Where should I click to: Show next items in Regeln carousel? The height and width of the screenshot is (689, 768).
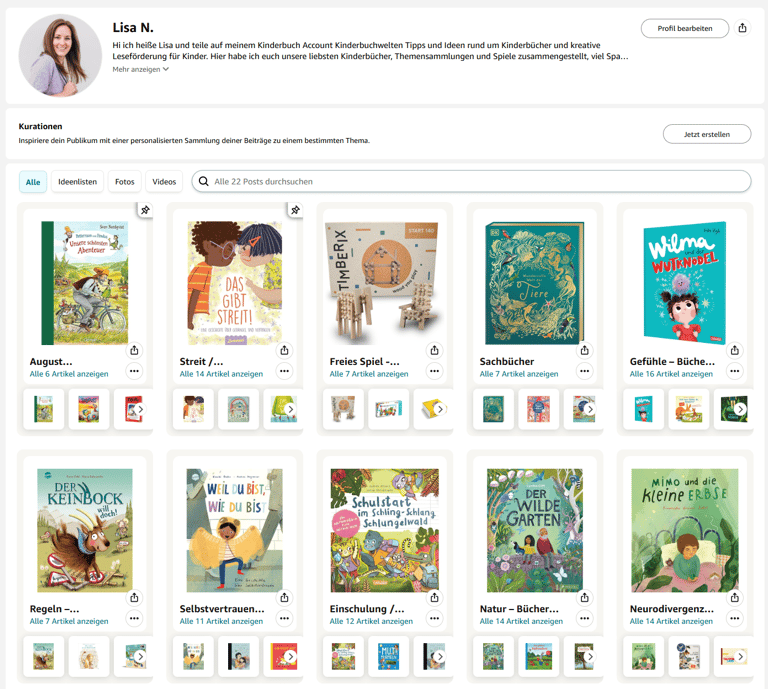pyautogui.click(x=140, y=656)
